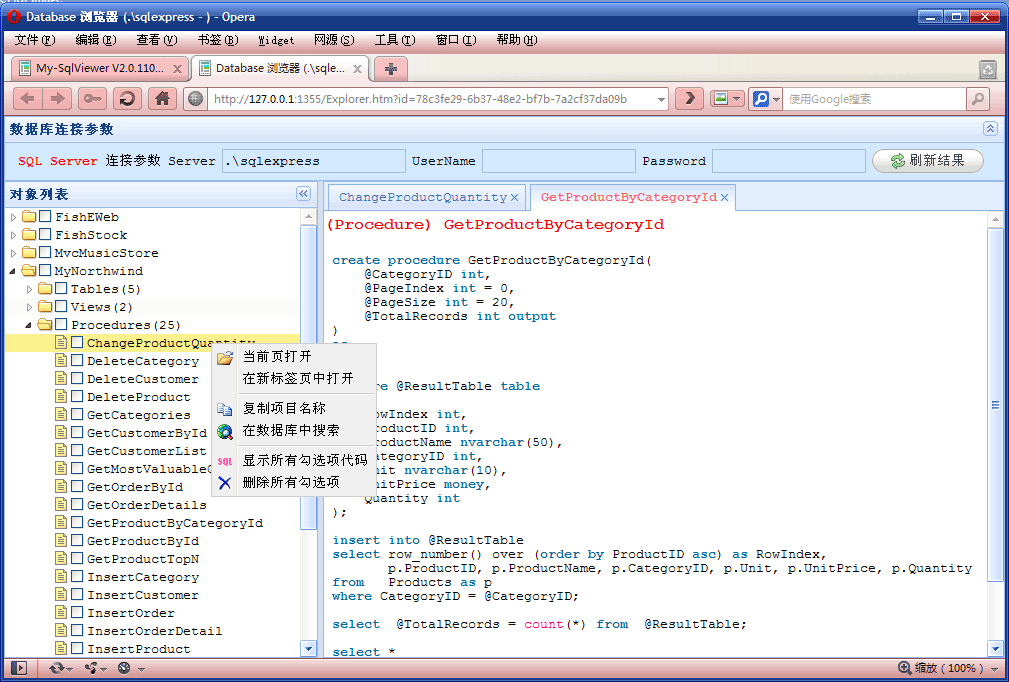Viewport: 1009px width, 682px height.
Task: Open a new tab with the plus button
Action: click(391, 68)
